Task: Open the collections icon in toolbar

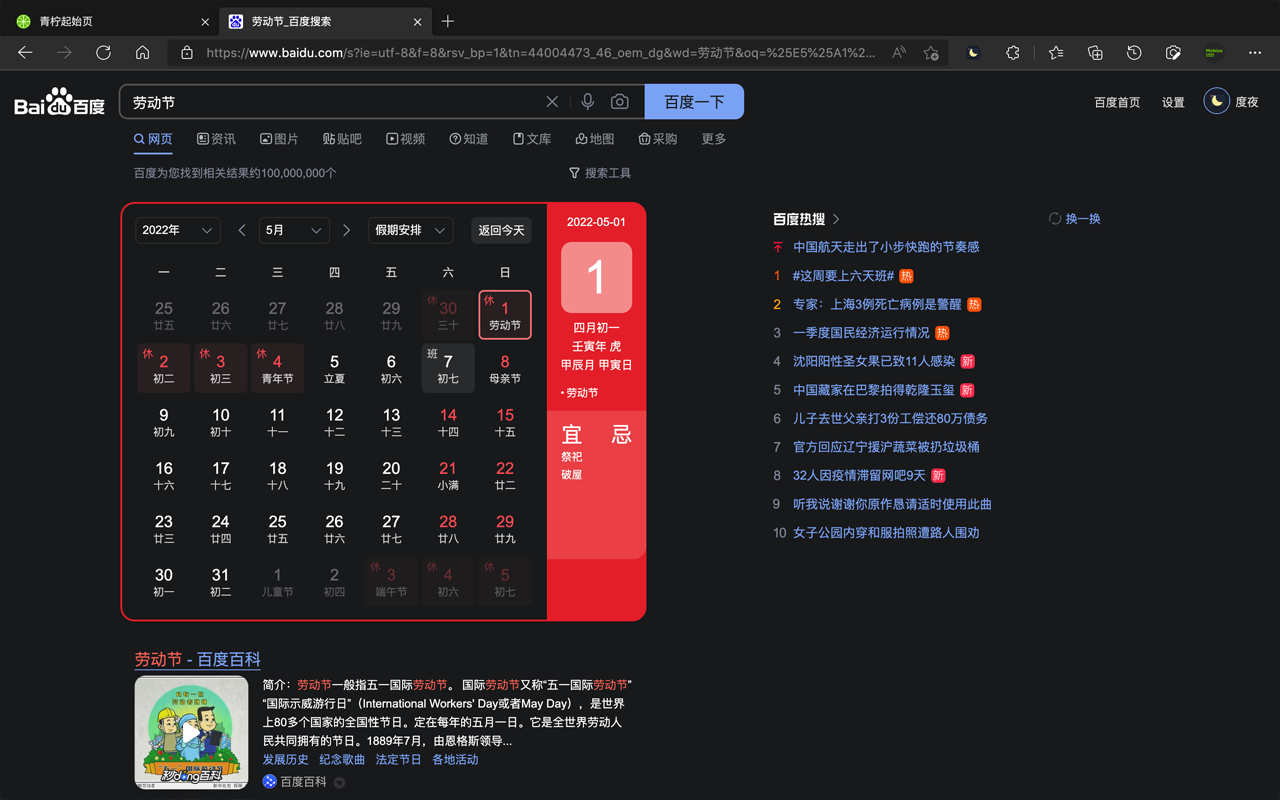Action: [x=1095, y=53]
